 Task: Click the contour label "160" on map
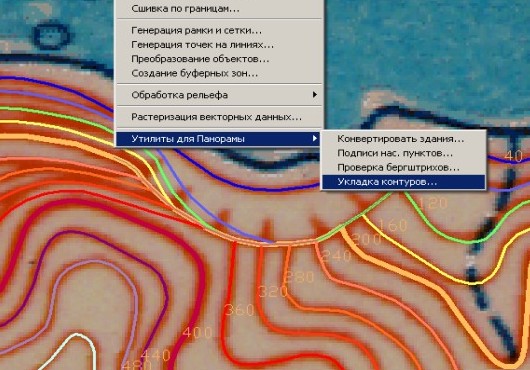392,225
